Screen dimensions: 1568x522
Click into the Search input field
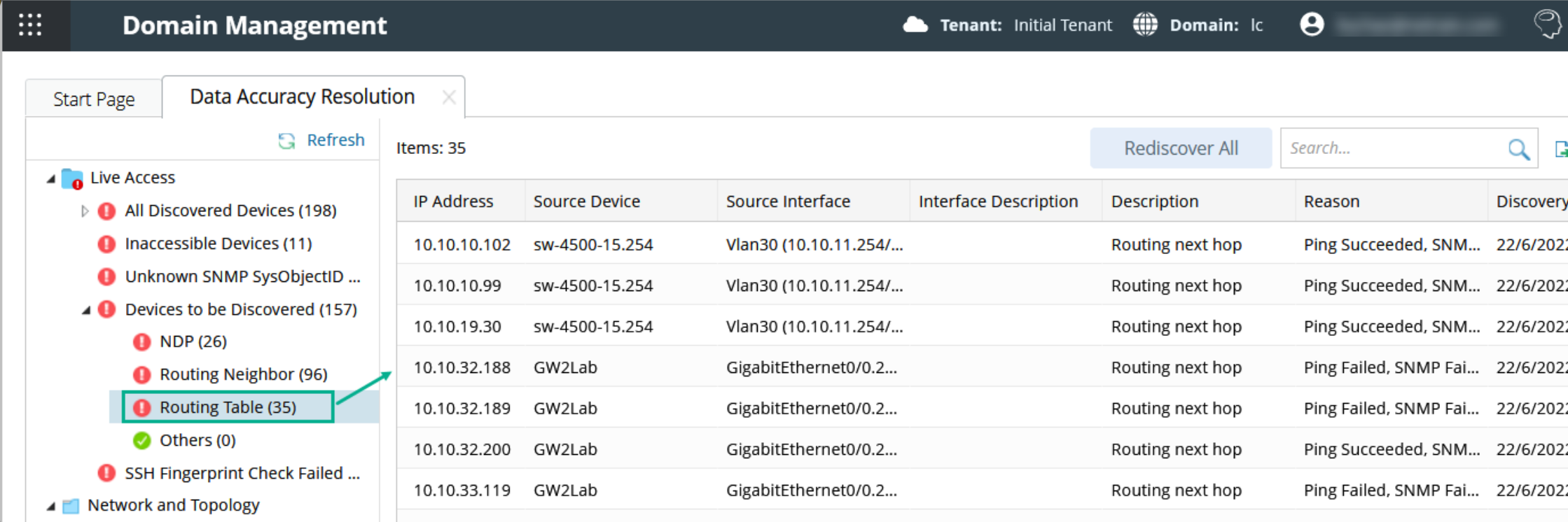(1394, 148)
